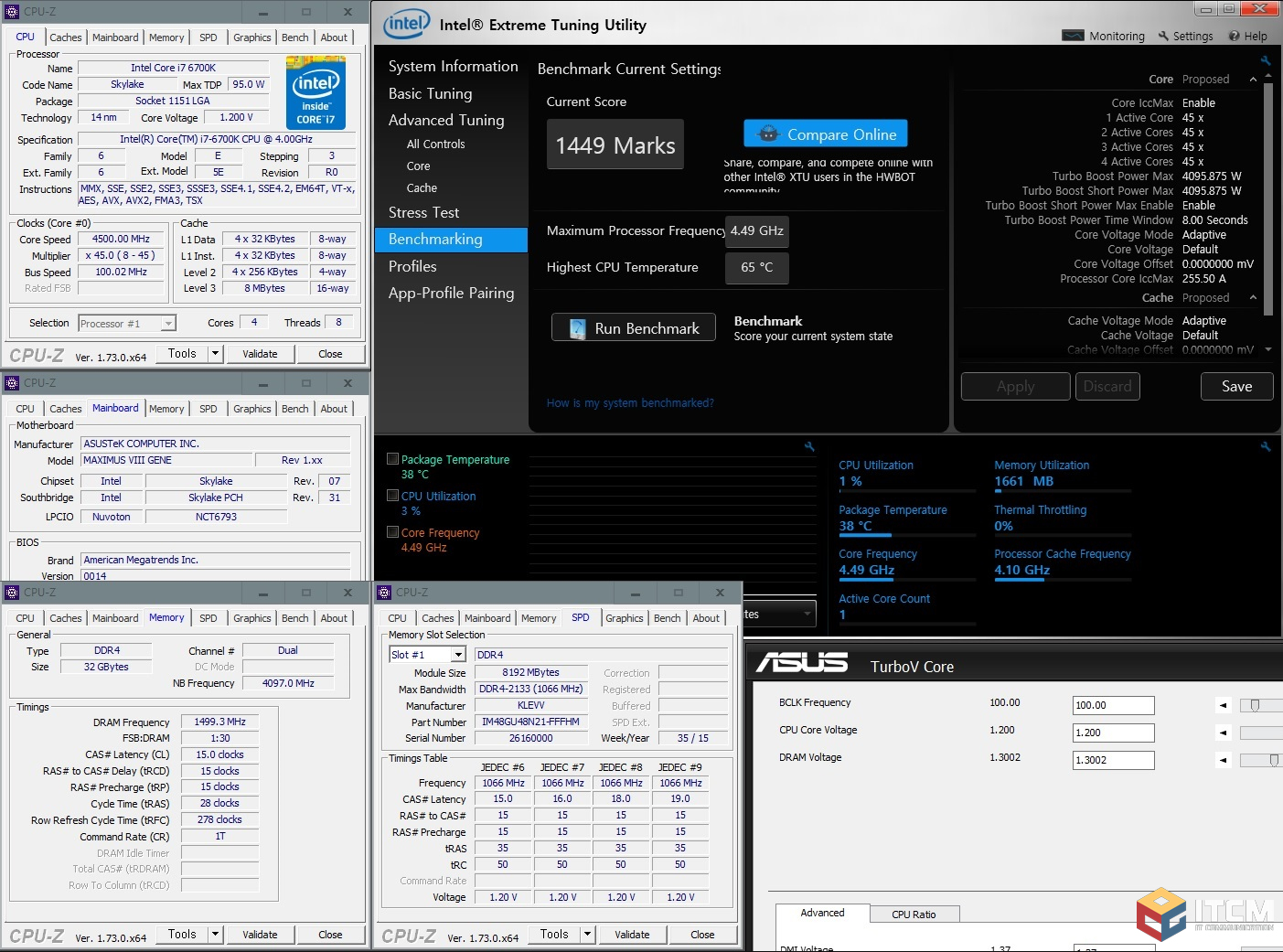Click the BCLK Frequency slider handle
Image resolution: width=1283 pixels, height=952 pixels.
point(1255,705)
